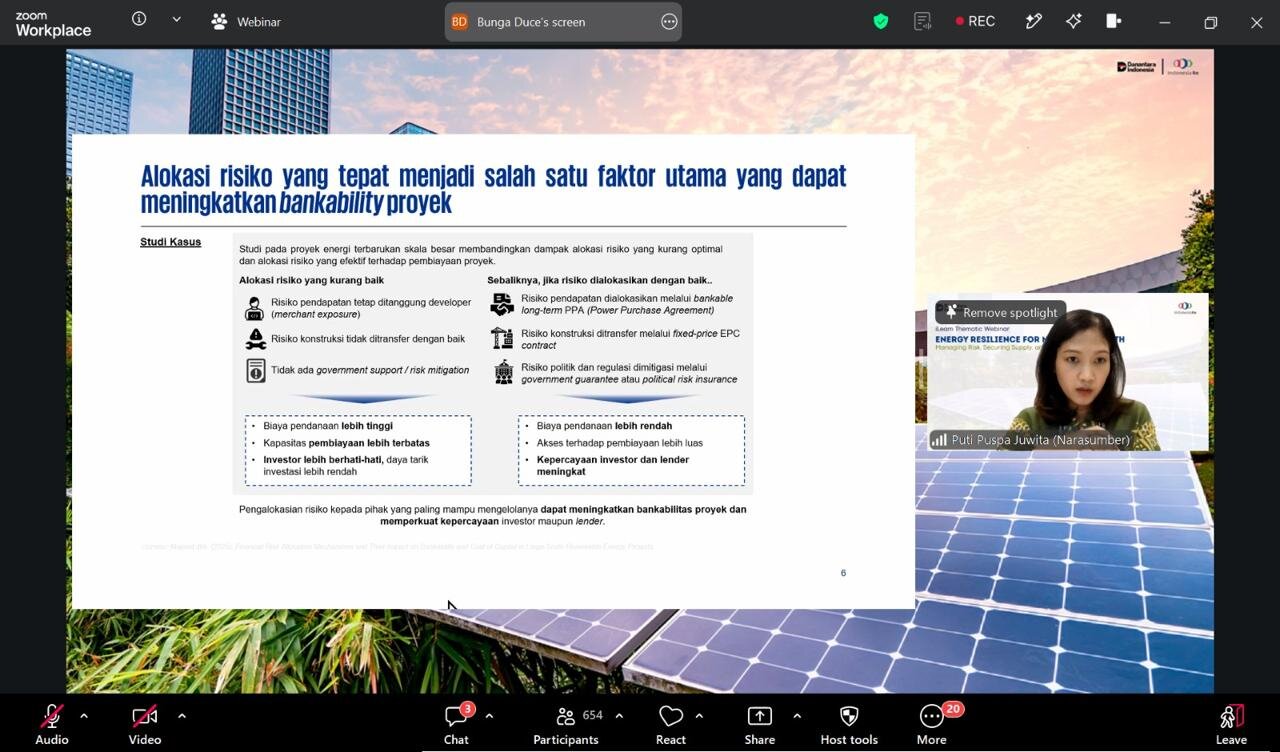Open the React emoji menu
Image resolution: width=1280 pixels, height=752 pixels.
point(671,724)
